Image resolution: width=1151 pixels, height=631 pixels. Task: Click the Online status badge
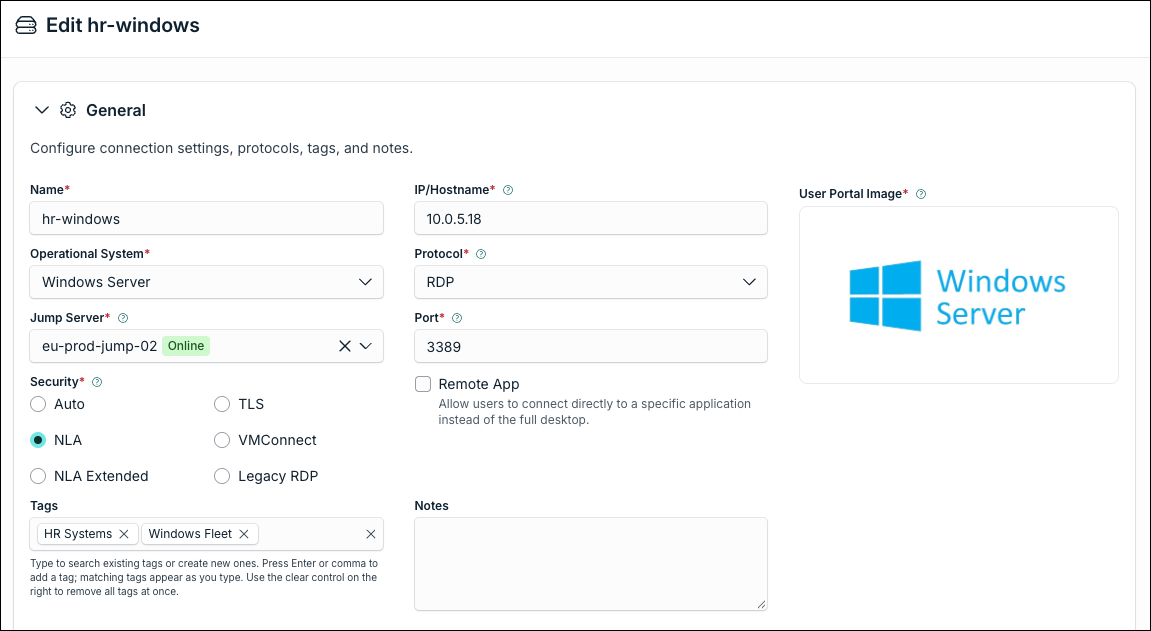point(186,346)
